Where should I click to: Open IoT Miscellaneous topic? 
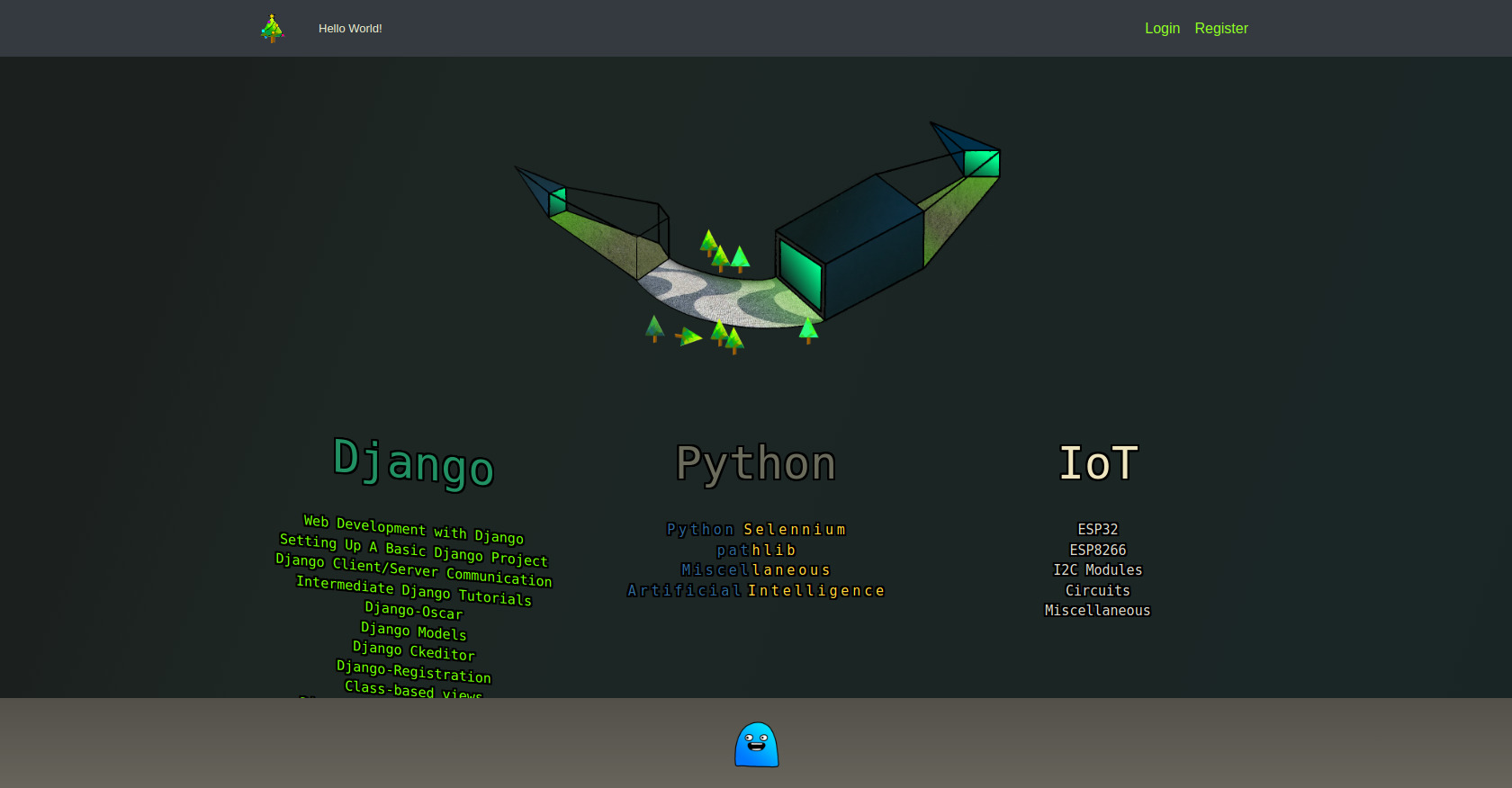pyautogui.click(x=1098, y=611)
